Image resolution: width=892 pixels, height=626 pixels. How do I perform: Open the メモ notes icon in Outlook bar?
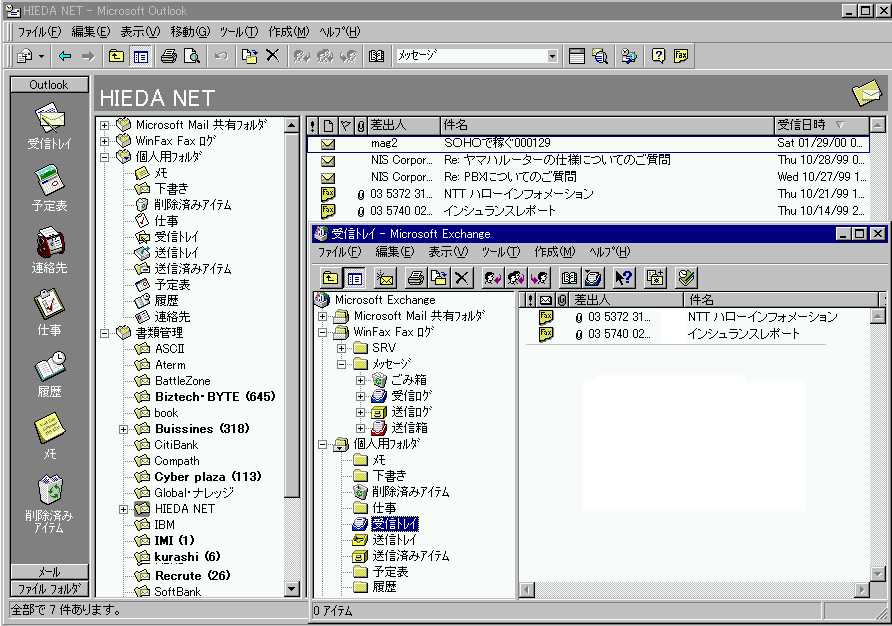click(x=49, y=434)
